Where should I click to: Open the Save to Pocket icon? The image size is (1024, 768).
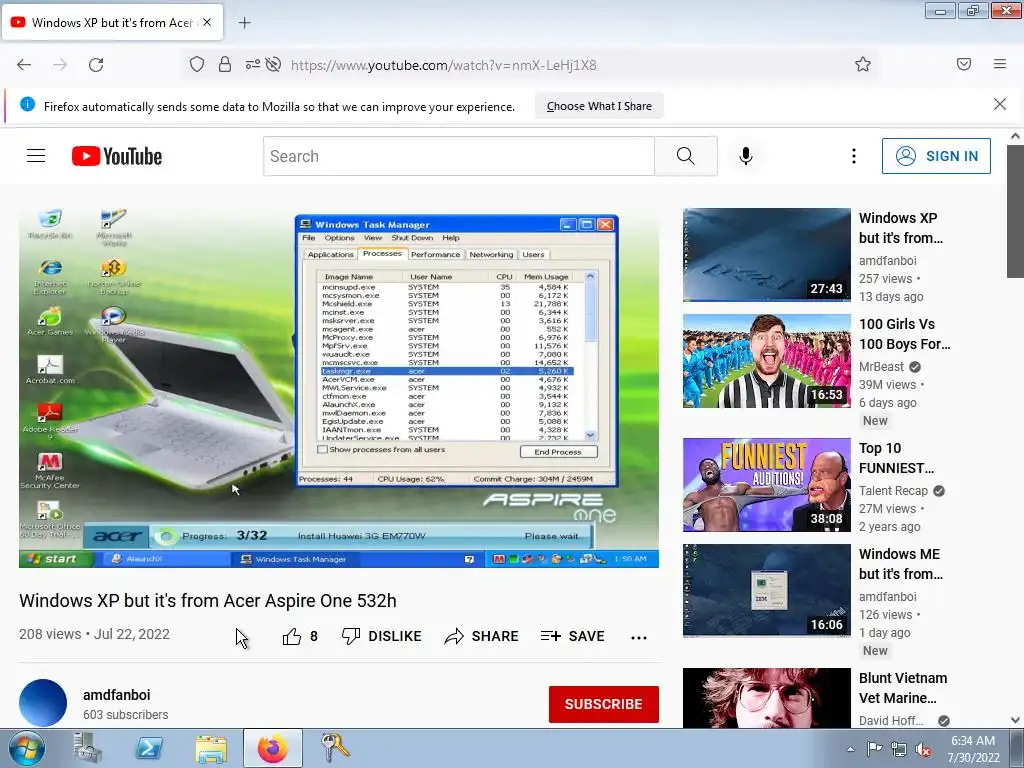[x=964, y=64]
